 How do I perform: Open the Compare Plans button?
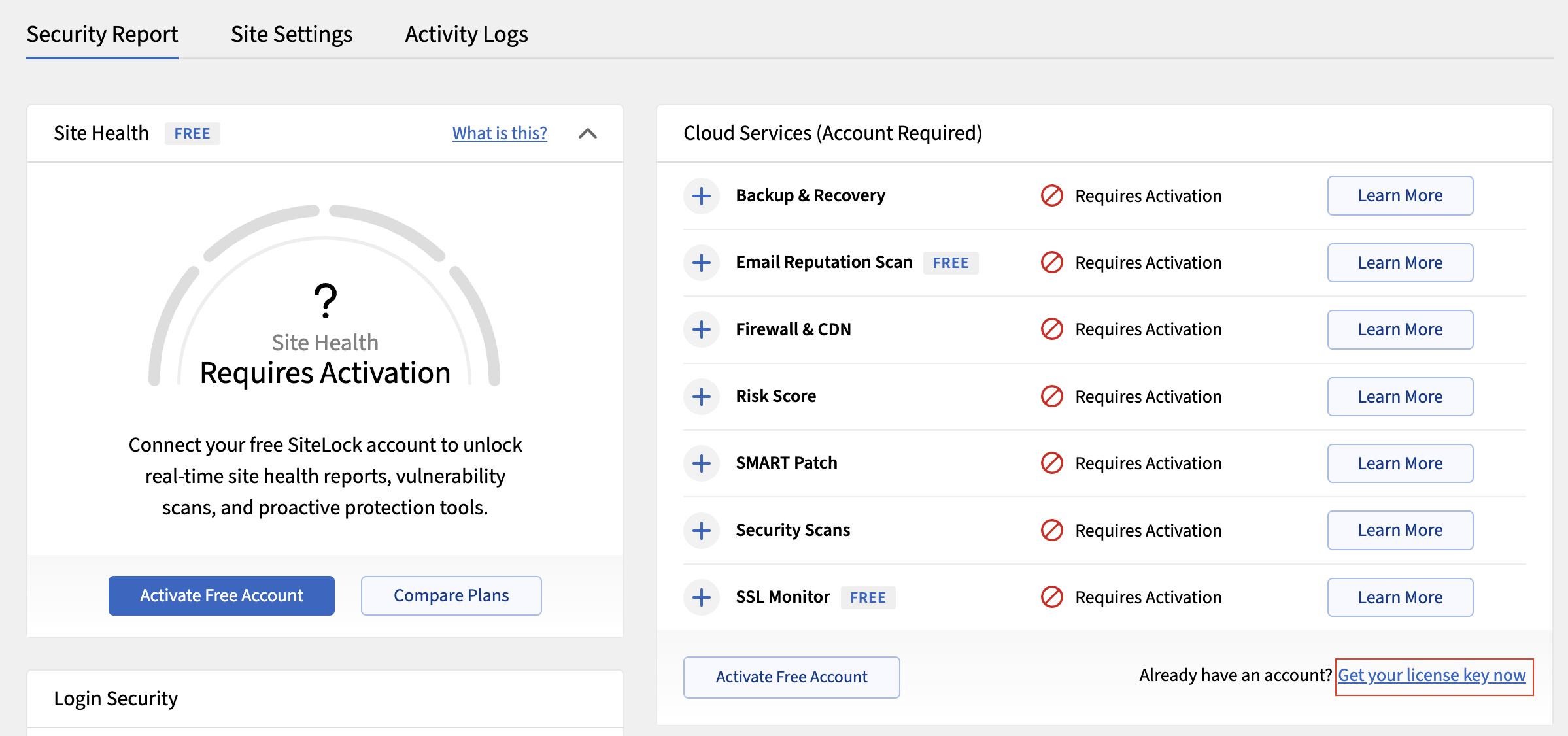451,595
